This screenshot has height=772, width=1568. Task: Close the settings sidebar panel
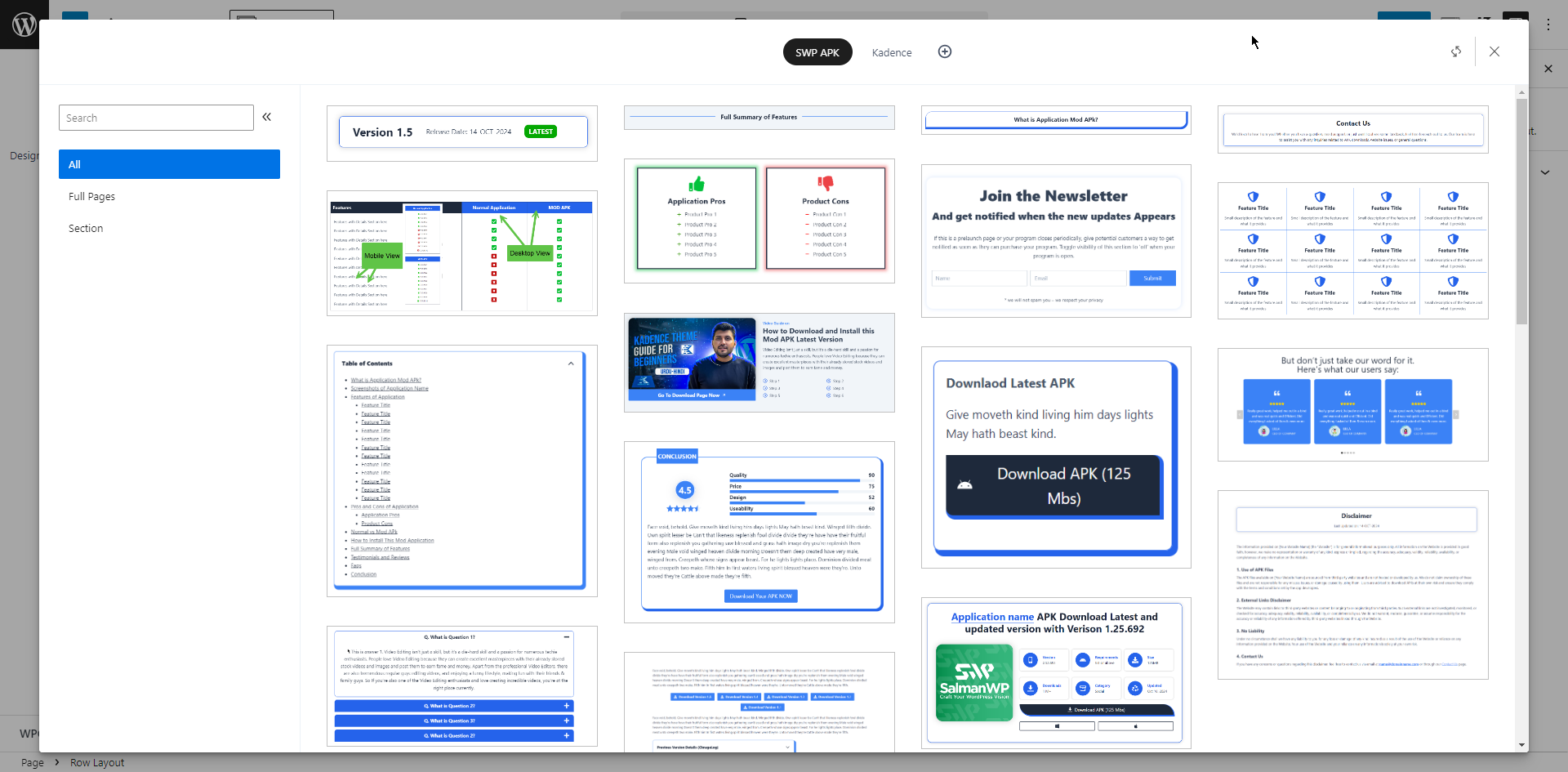click(x=1548, y=69)
